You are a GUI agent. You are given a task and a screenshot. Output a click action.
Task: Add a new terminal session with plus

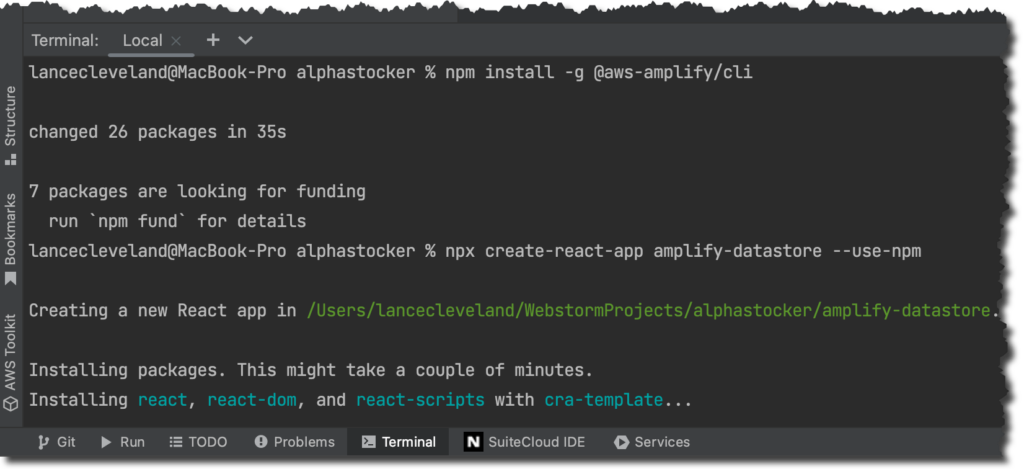(213, 40)
